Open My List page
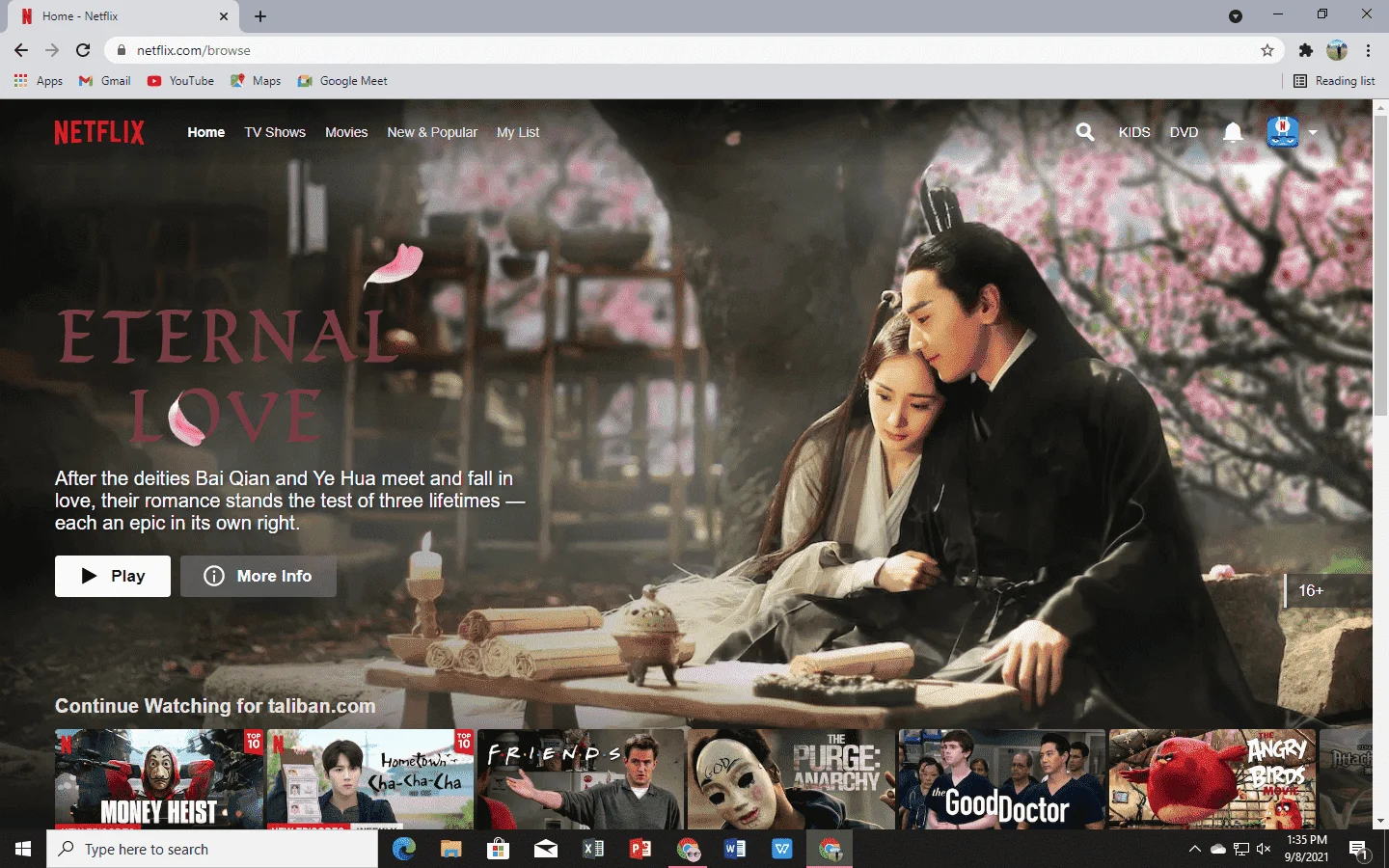 click(x=518, y=132)
